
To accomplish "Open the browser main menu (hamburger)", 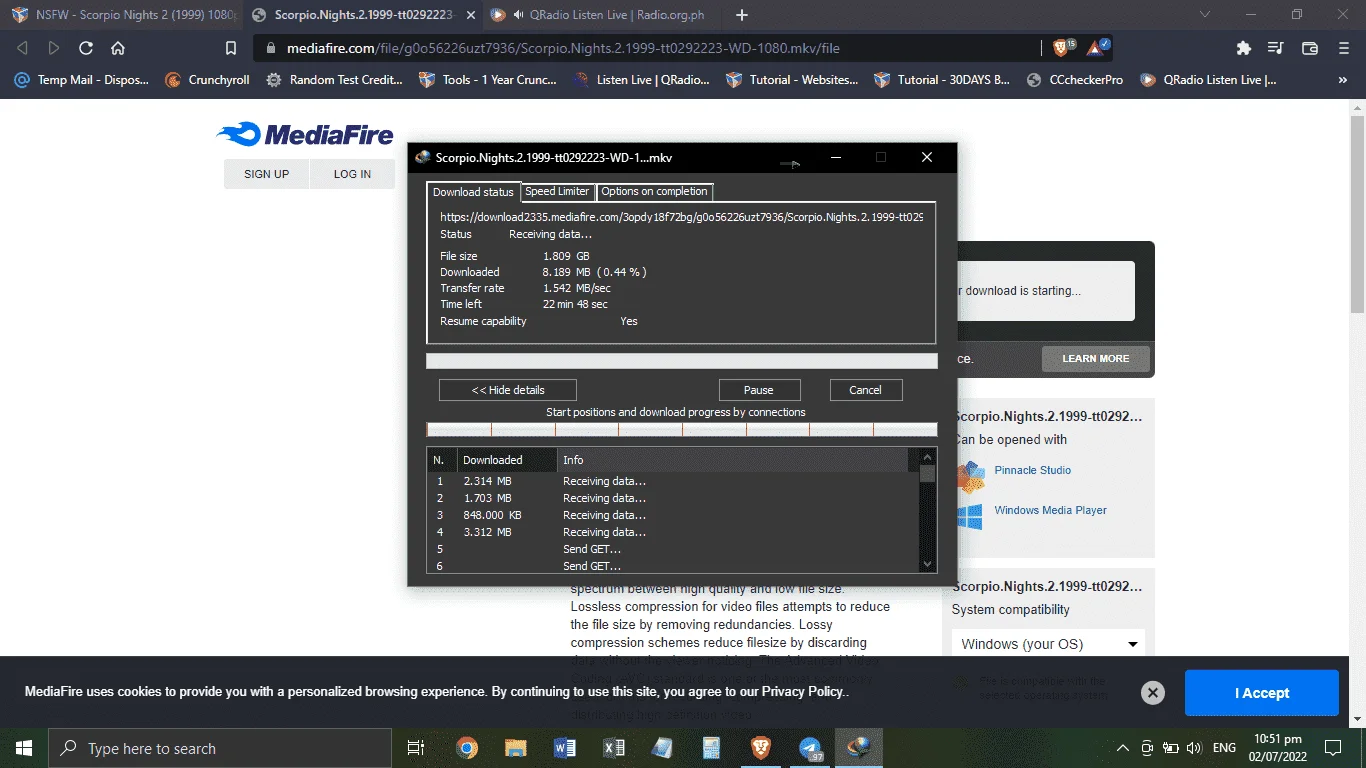I will [x=1342, y=48].
